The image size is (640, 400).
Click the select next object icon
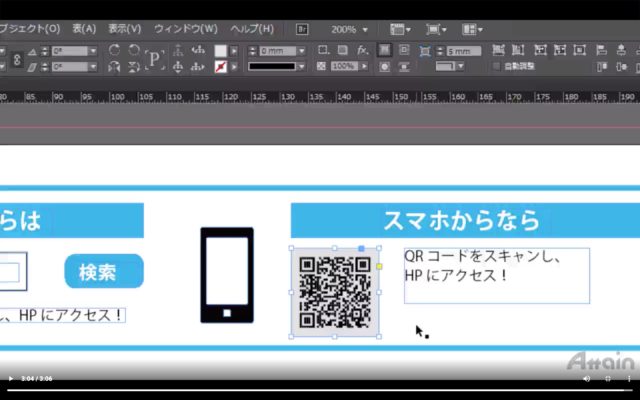[198, 67]
